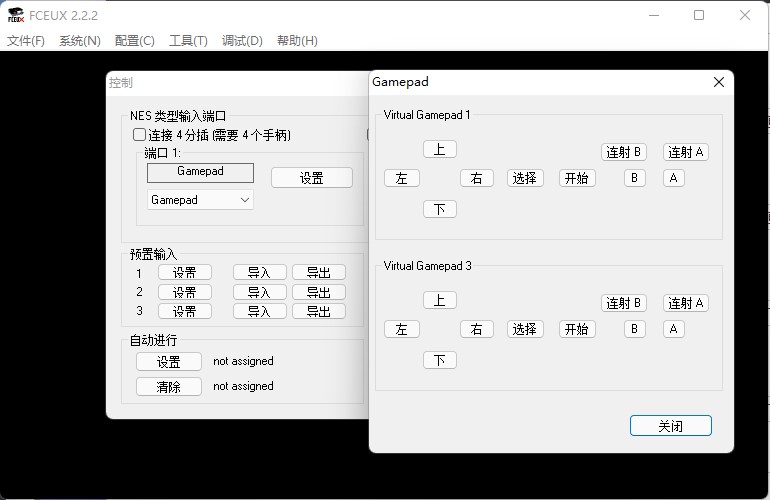Click the 端口 1 设置 button in 控制 window
This screenshot has width=770, height=500.
(312, 177)
